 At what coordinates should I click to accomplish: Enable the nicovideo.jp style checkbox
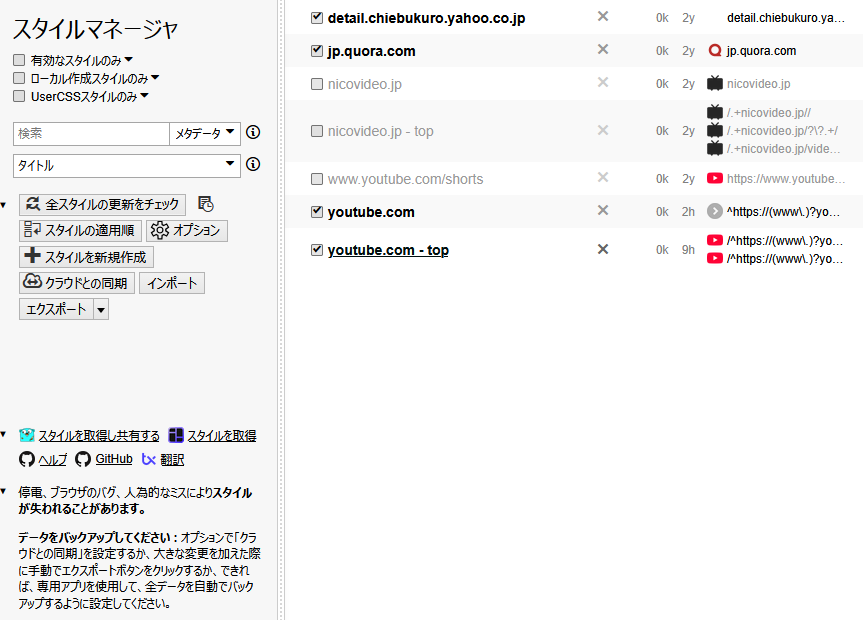pos(317,84)
